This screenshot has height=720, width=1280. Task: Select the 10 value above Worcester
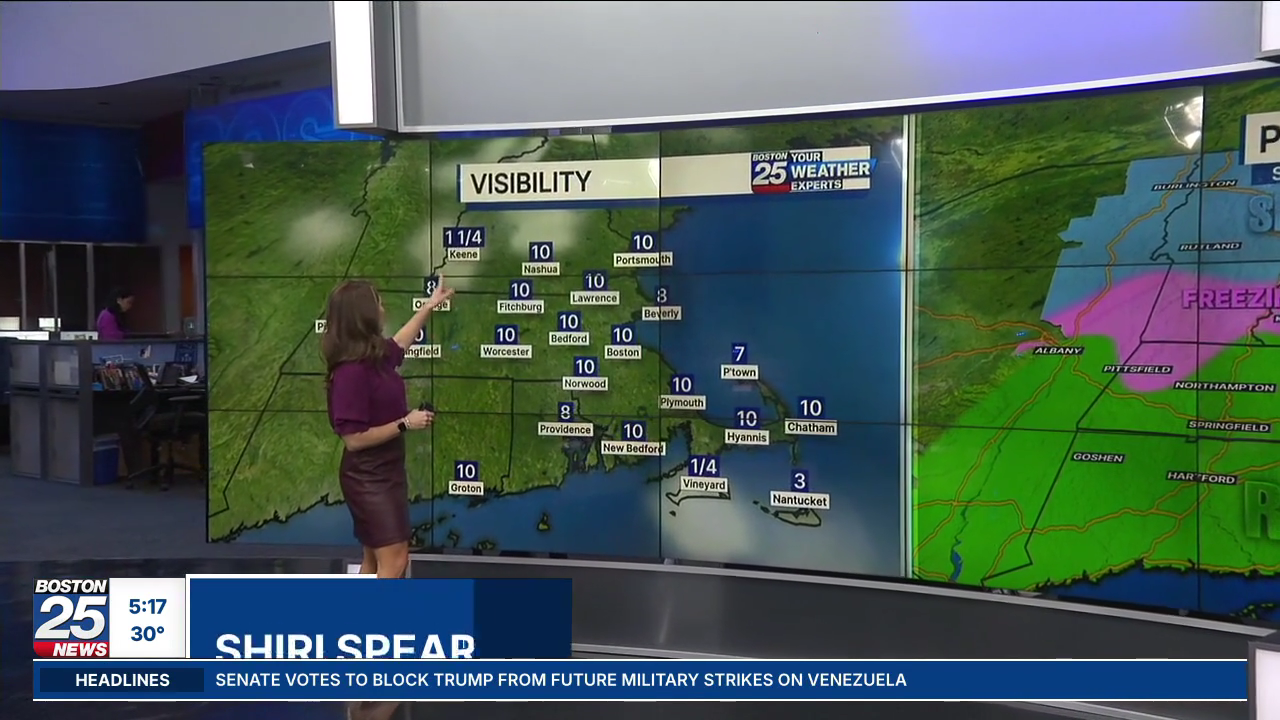click(x=506, y=335)
